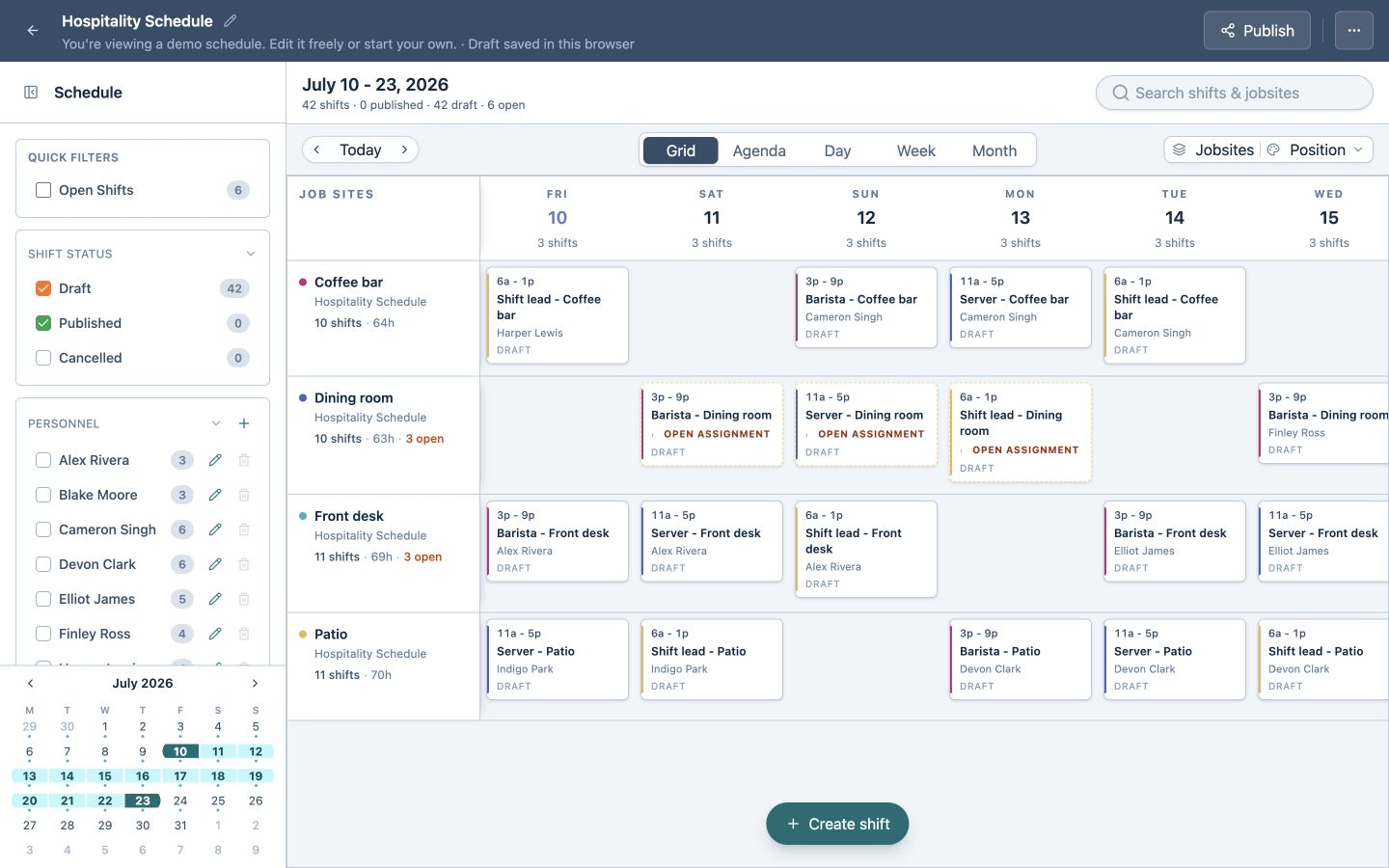Screen dimensions: 1389x868
Task: Jump to Today
Action: (x=360, y=149)
